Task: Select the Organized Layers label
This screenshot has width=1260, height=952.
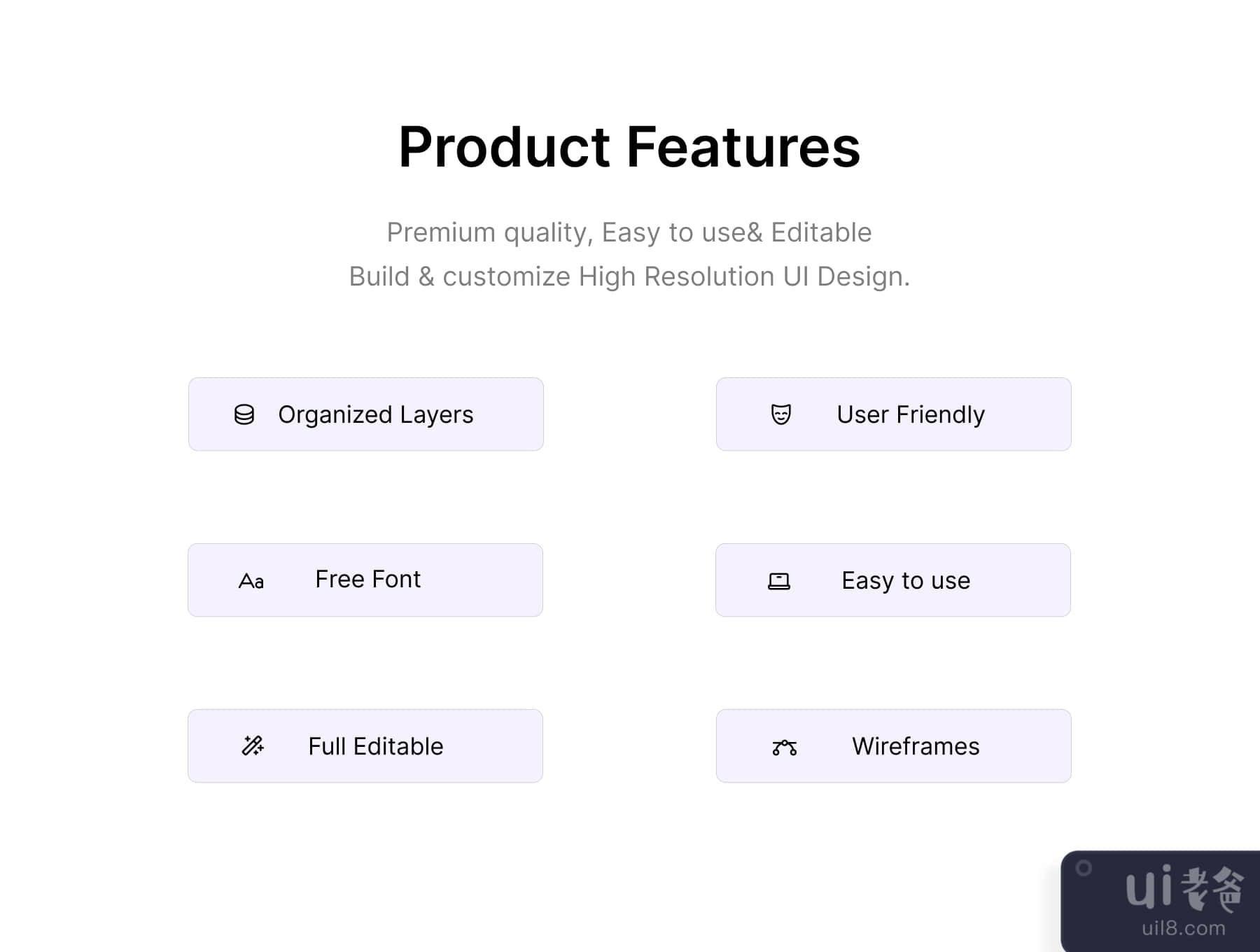Action: (376, 414)
